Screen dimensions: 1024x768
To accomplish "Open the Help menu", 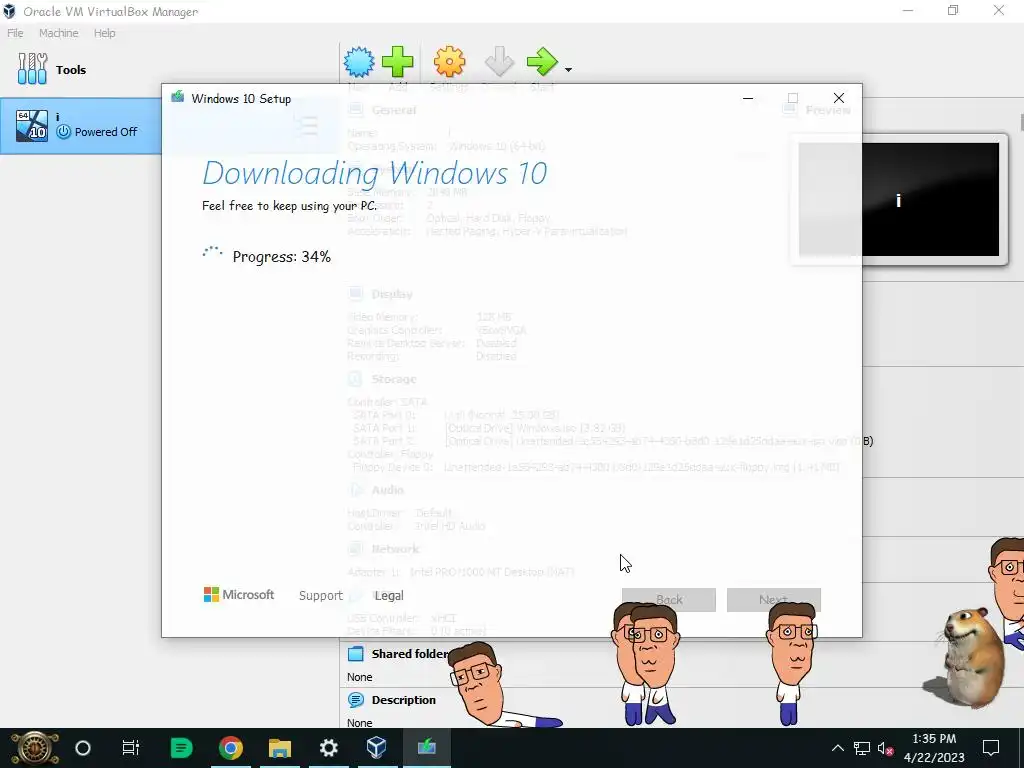I will point(104,33).
